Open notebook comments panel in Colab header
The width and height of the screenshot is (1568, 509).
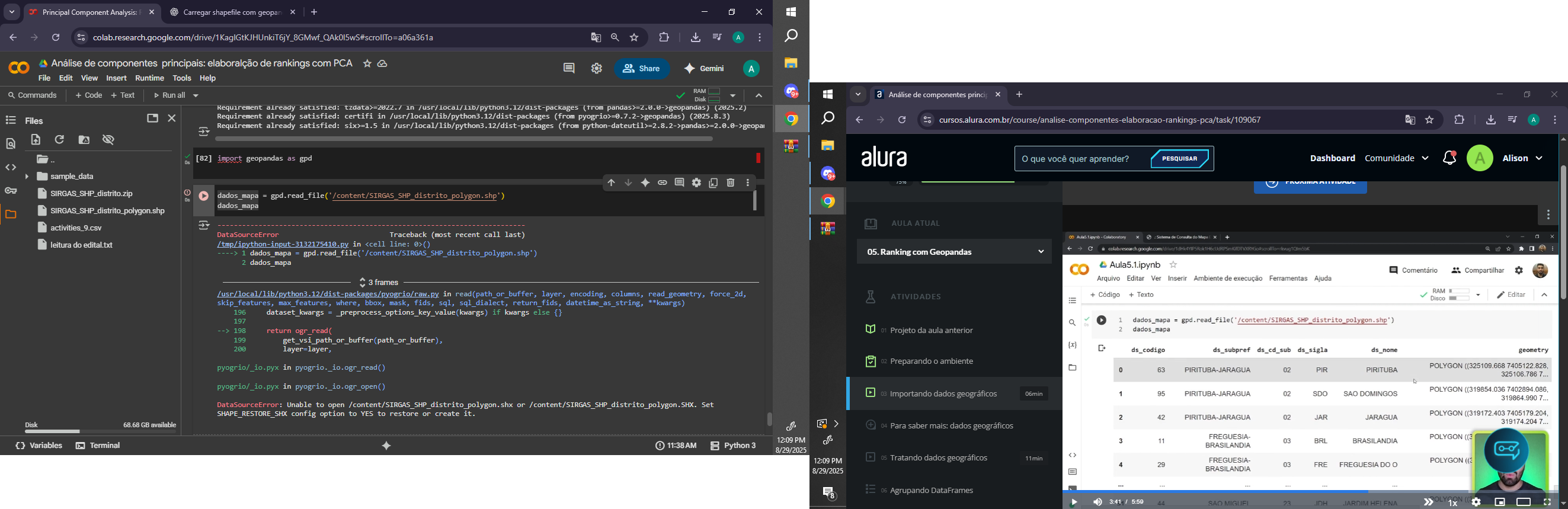[568, 68]
